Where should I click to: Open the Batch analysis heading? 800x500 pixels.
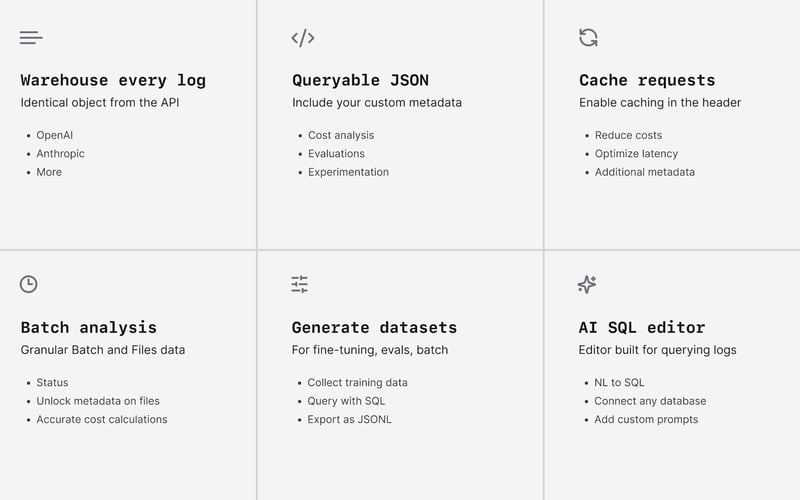click(x=89, y=327)
